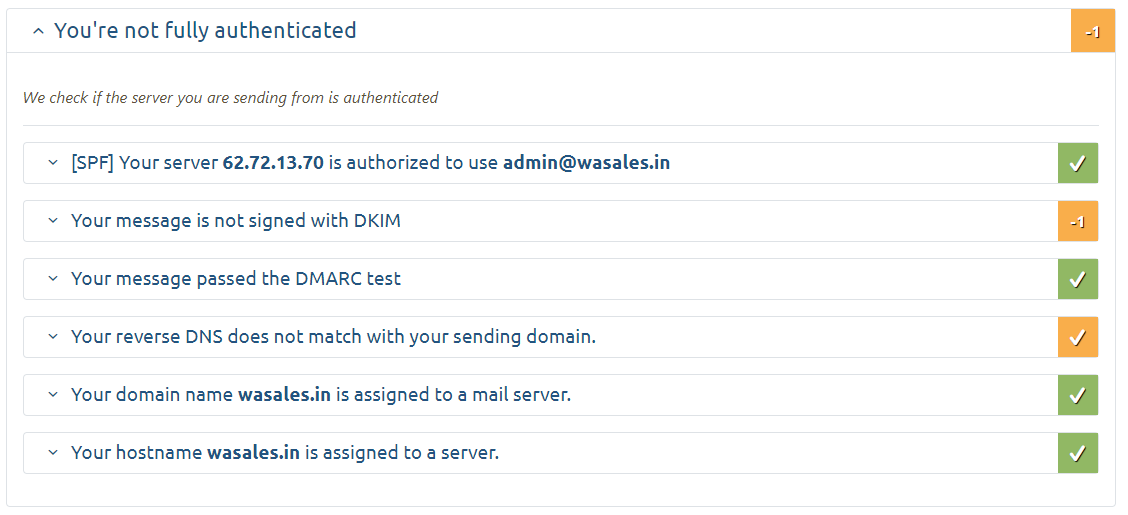Click green checkmark on domain name row
This screenshot has width=1128, height=515.
(1077, 395)
